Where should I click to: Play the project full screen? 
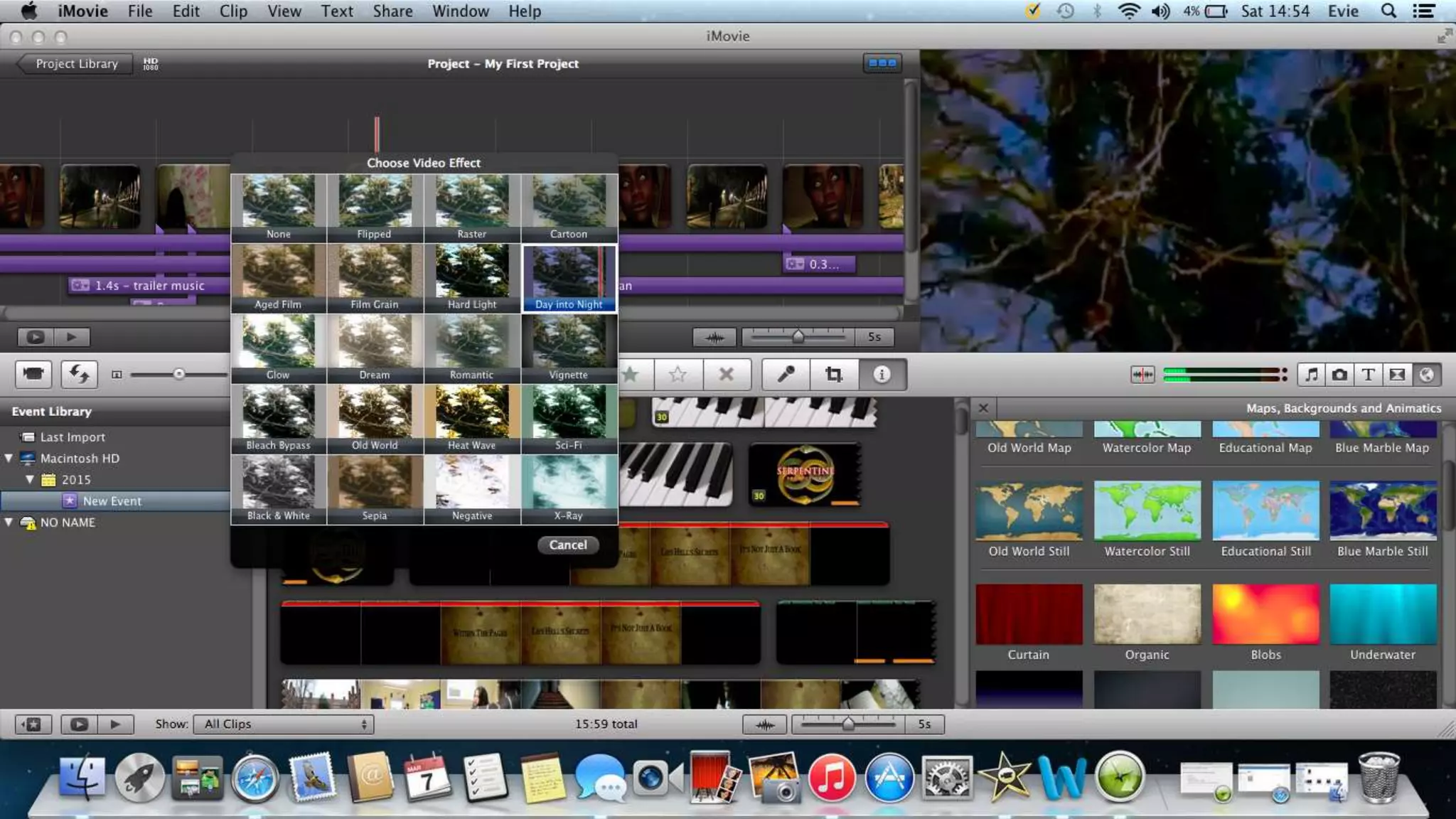pyautogui.click(x=36, y=337)
